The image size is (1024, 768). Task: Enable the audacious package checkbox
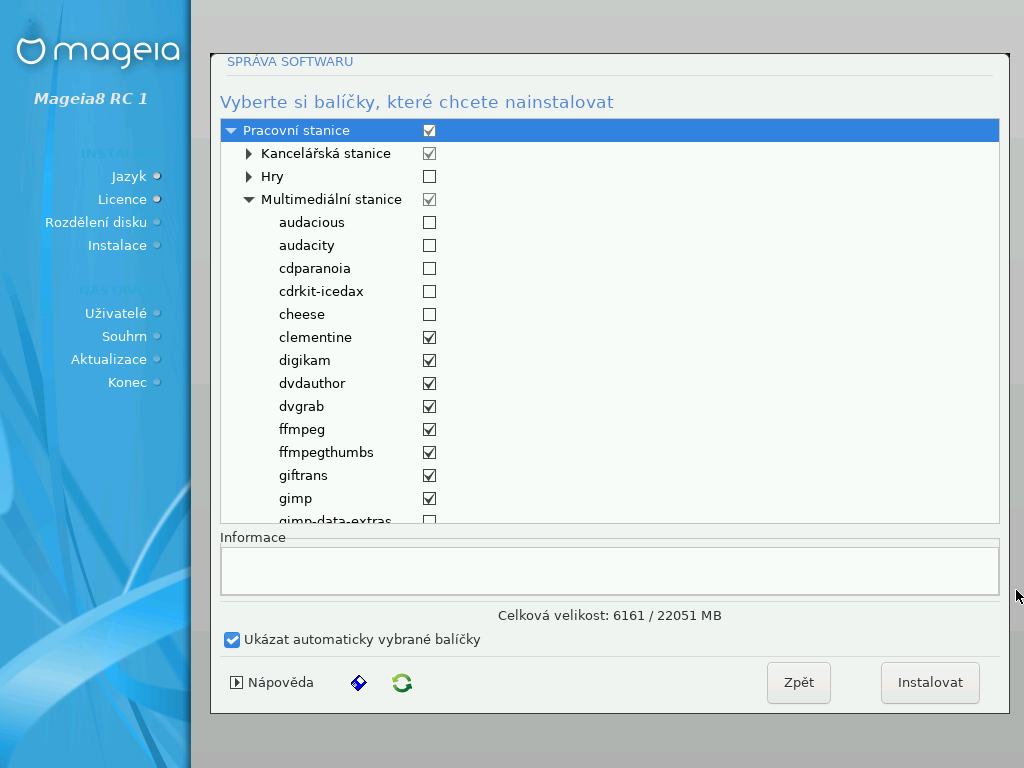tap(429, 223)
